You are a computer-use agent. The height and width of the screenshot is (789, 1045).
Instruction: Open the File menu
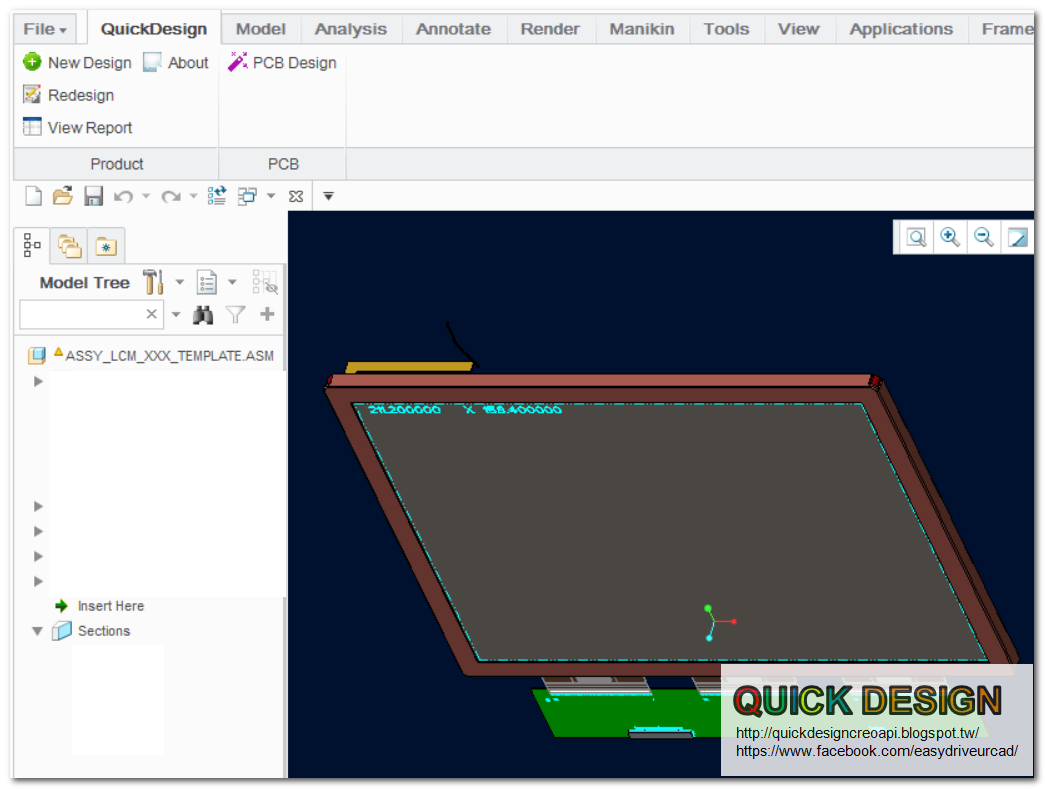point(41,29)
